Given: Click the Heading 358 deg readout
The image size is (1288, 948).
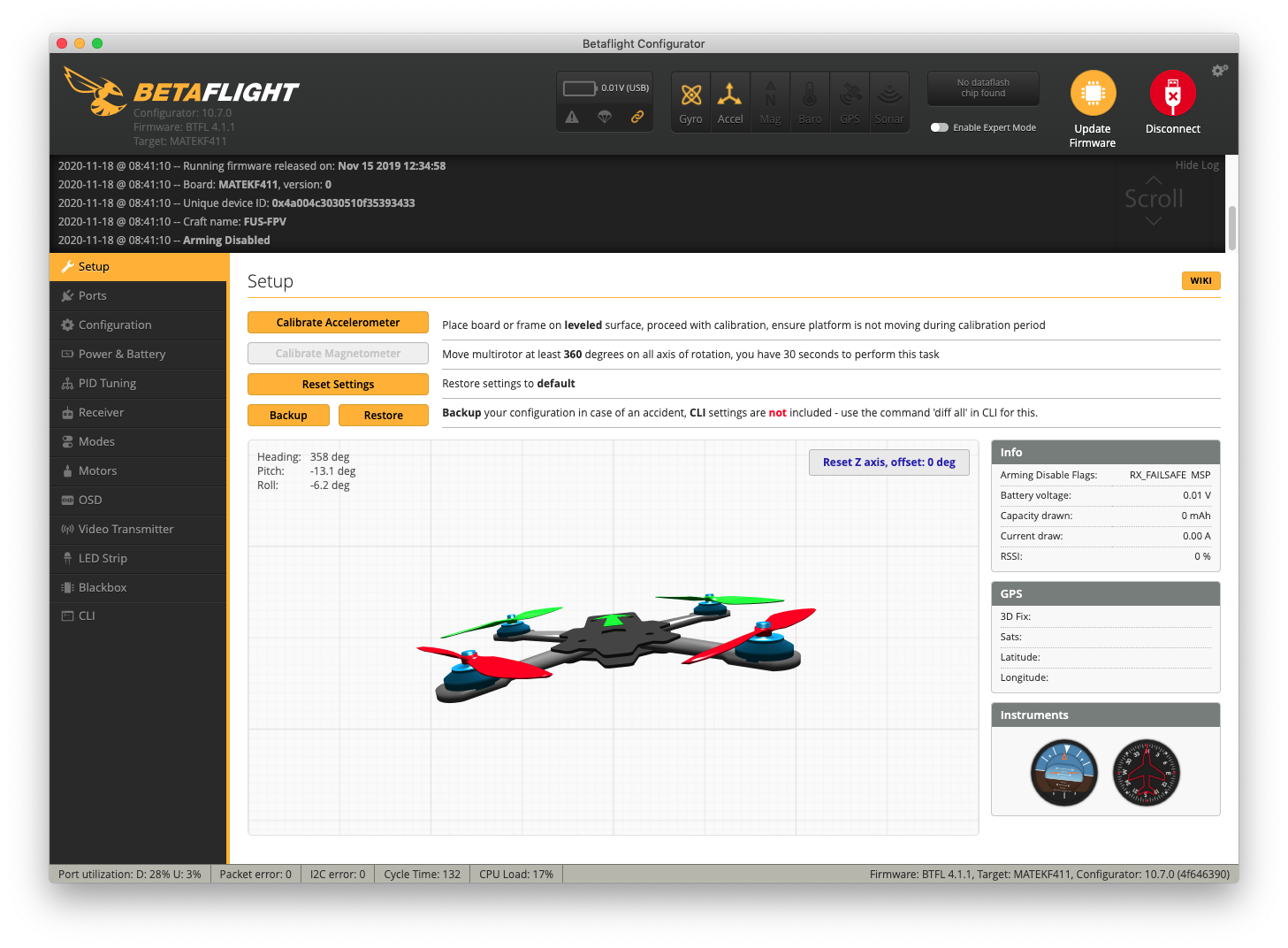Looking at the screenshot, I should [303, 457].
